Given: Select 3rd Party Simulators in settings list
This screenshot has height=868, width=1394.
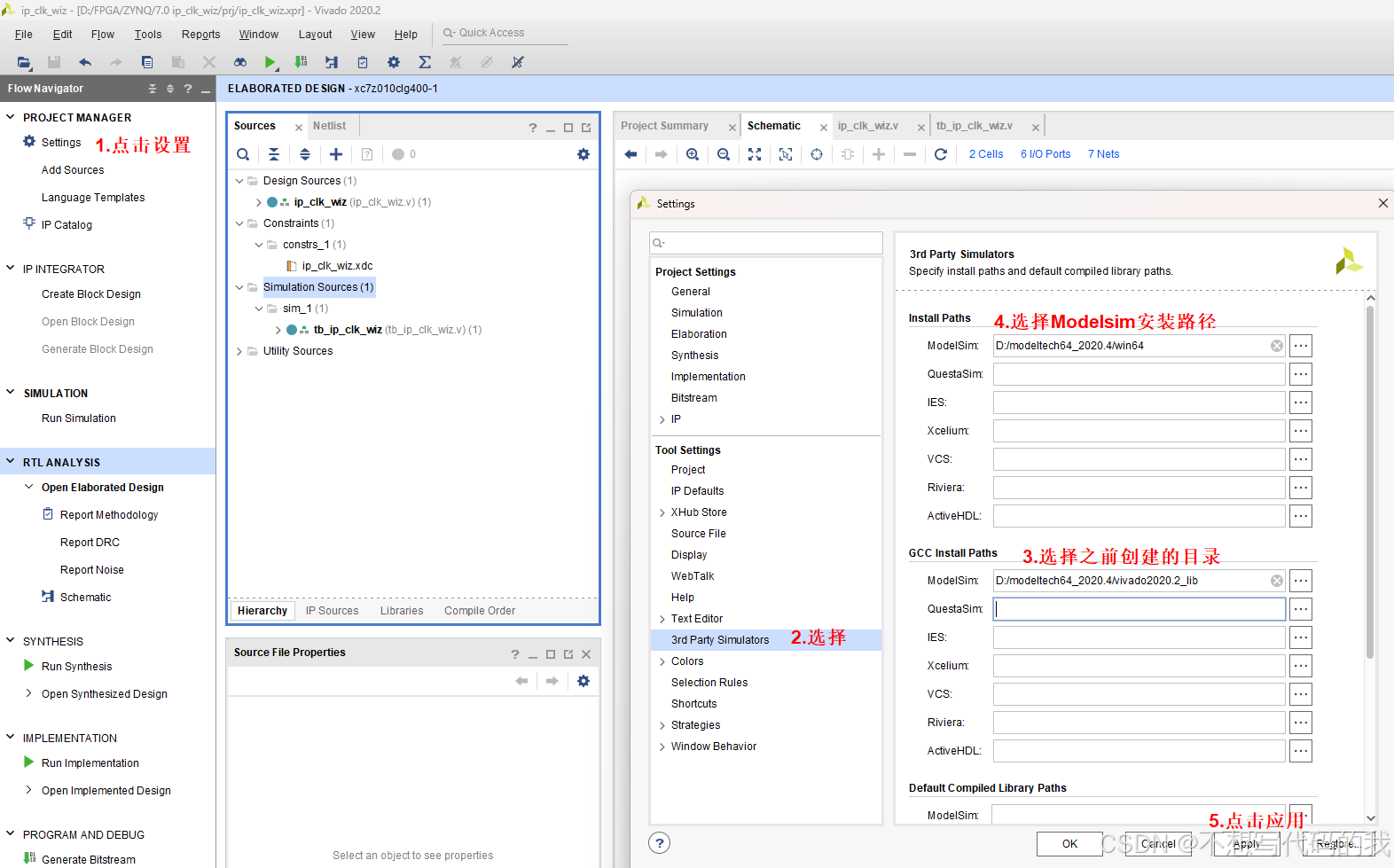Looking at the screenshot, I should click(720, 640).
